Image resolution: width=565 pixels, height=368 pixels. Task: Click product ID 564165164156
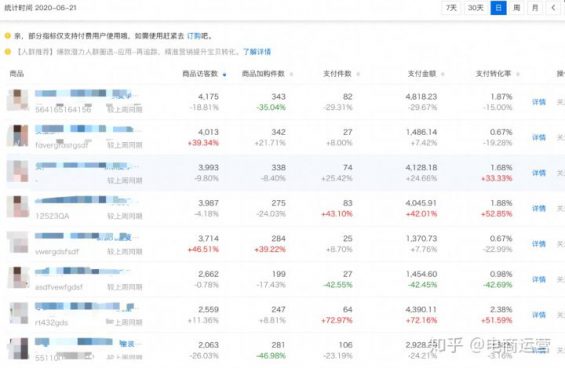tap(63, 109)
